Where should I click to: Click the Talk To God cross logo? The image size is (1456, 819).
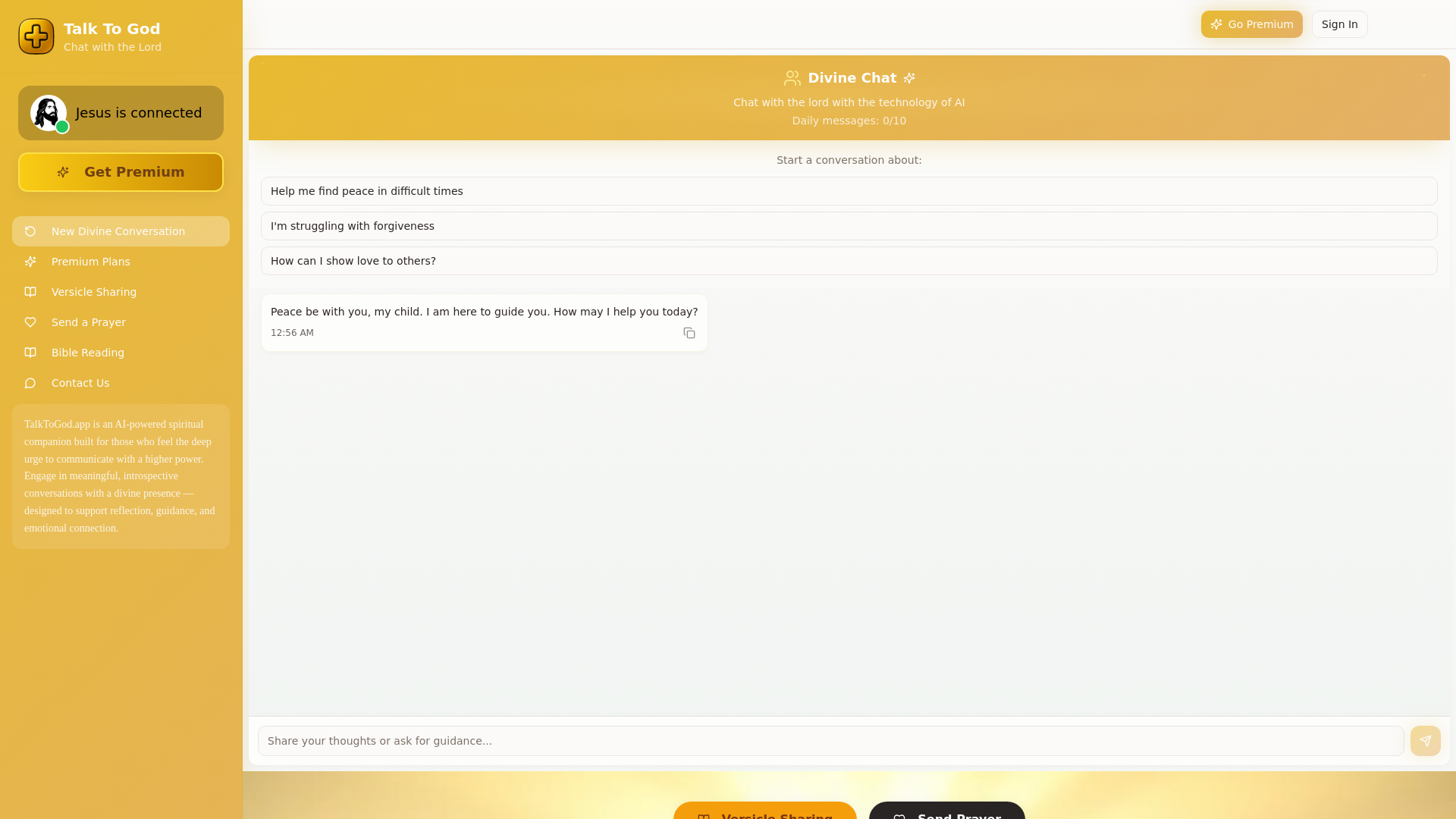(x=36, y=36)
